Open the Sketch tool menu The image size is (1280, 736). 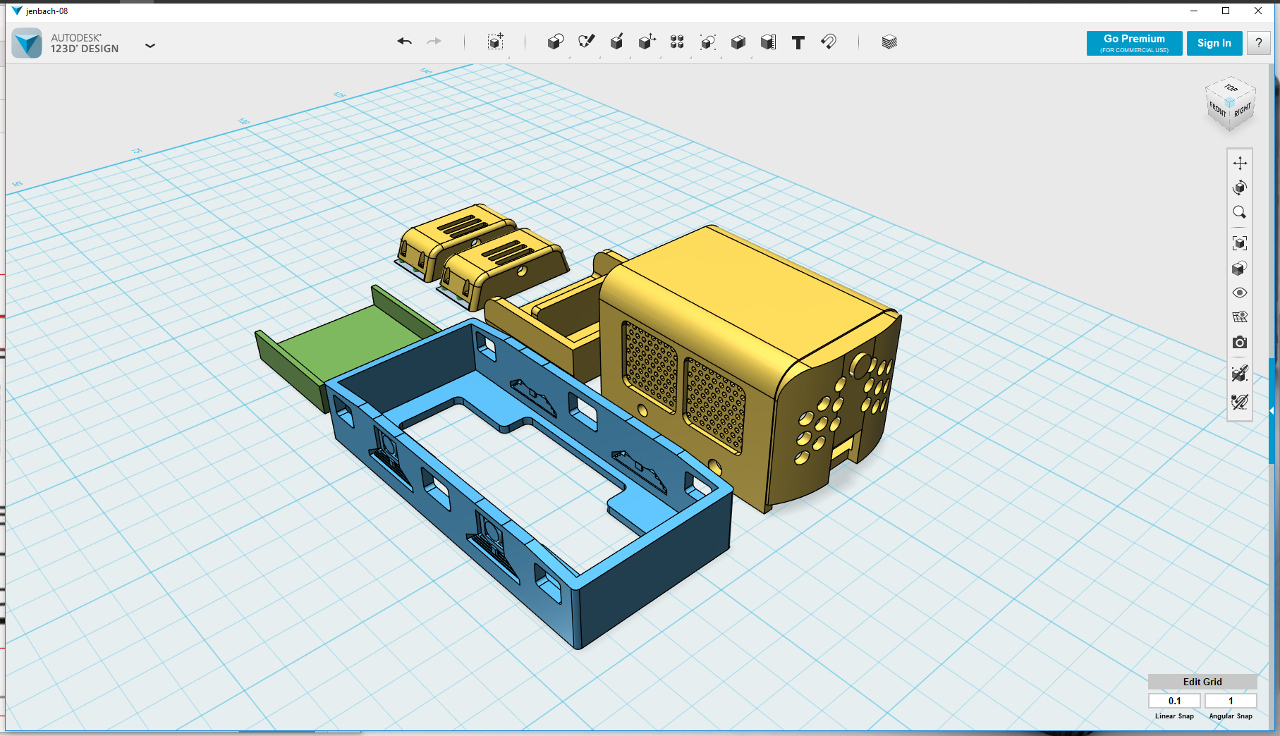click(x=587, y=42)
